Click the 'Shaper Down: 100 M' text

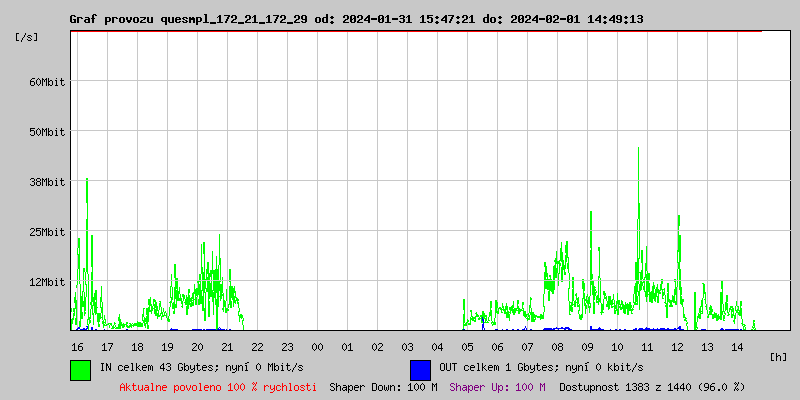pyautogui.click(x=383, y=387)
